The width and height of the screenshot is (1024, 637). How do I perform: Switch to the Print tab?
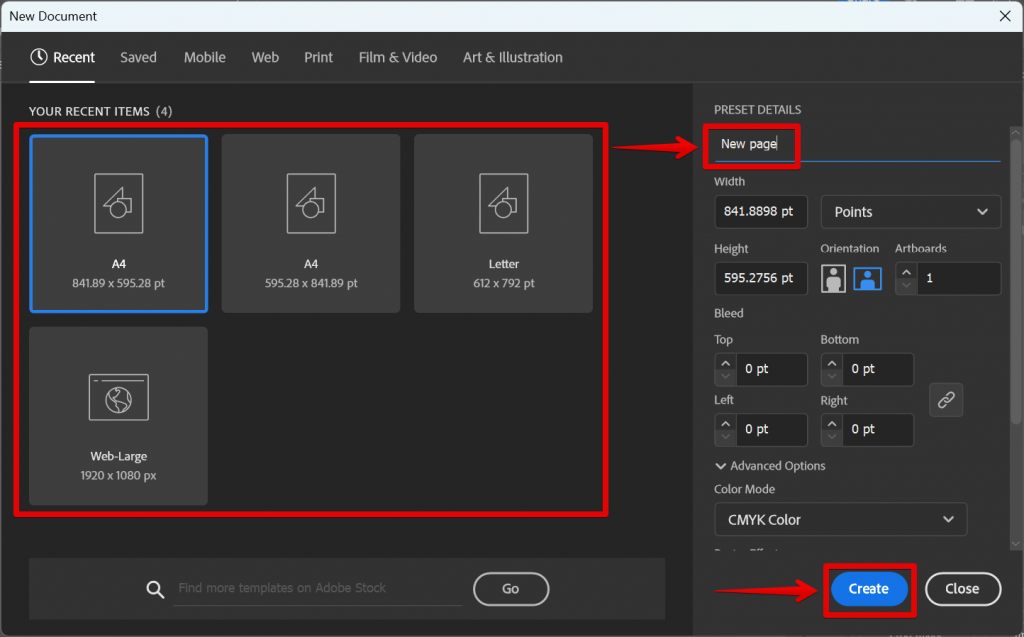[x=318, y=57]
